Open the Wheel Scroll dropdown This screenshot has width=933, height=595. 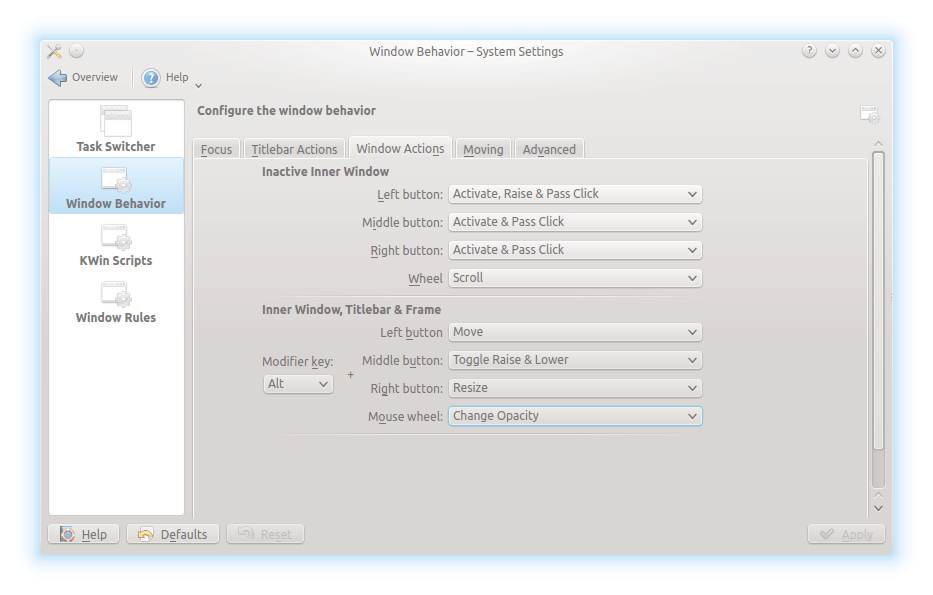(575, 278)
